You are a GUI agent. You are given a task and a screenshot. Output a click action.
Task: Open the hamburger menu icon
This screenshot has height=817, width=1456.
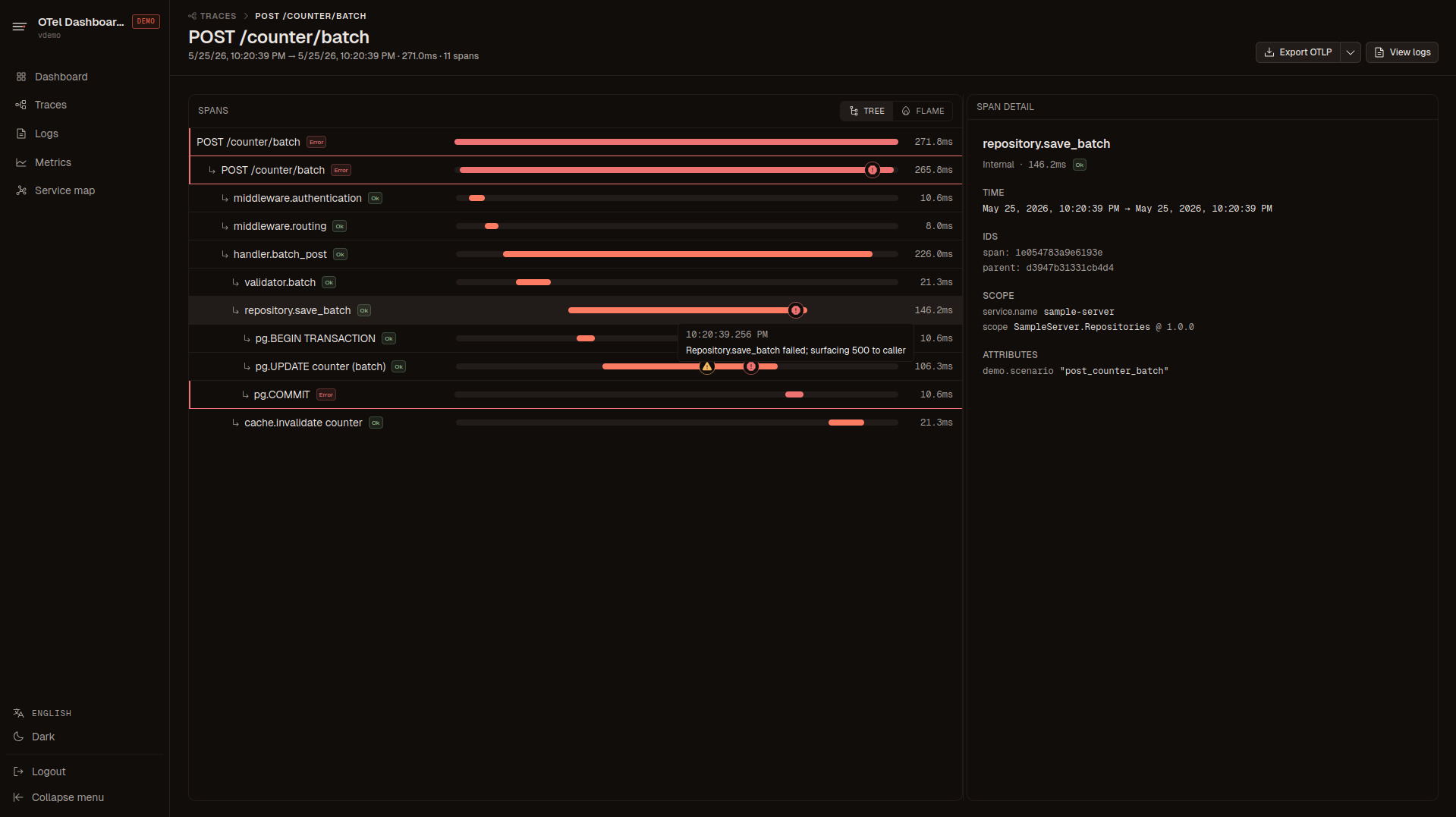point(20,27)
